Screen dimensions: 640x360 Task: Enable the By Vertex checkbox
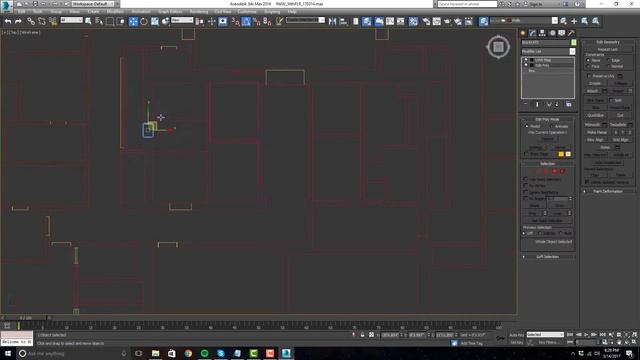click(526, 185)
